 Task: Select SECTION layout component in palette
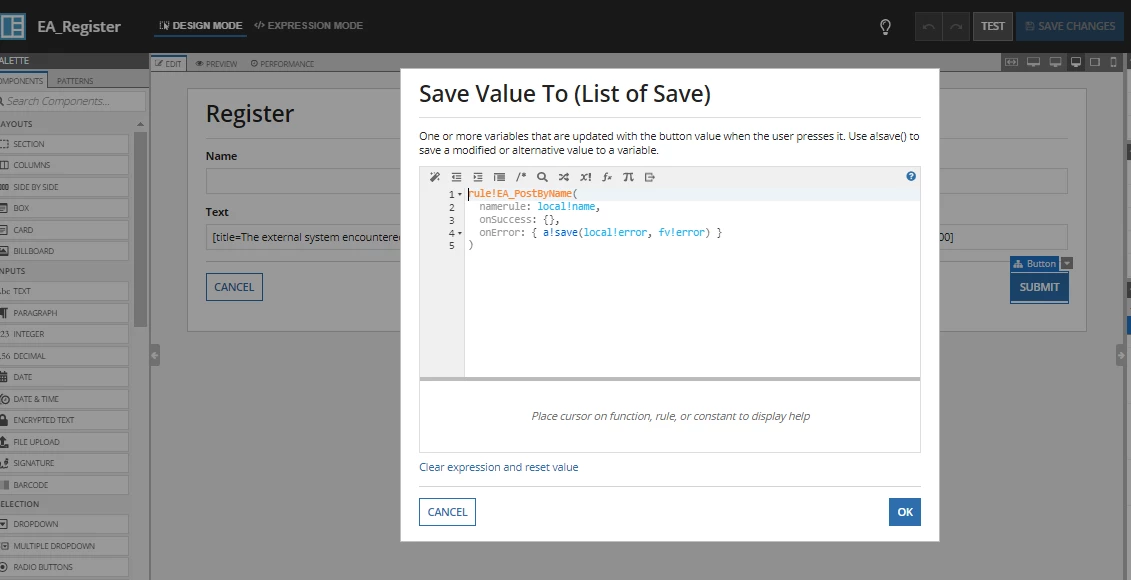(x=64, y=144)
